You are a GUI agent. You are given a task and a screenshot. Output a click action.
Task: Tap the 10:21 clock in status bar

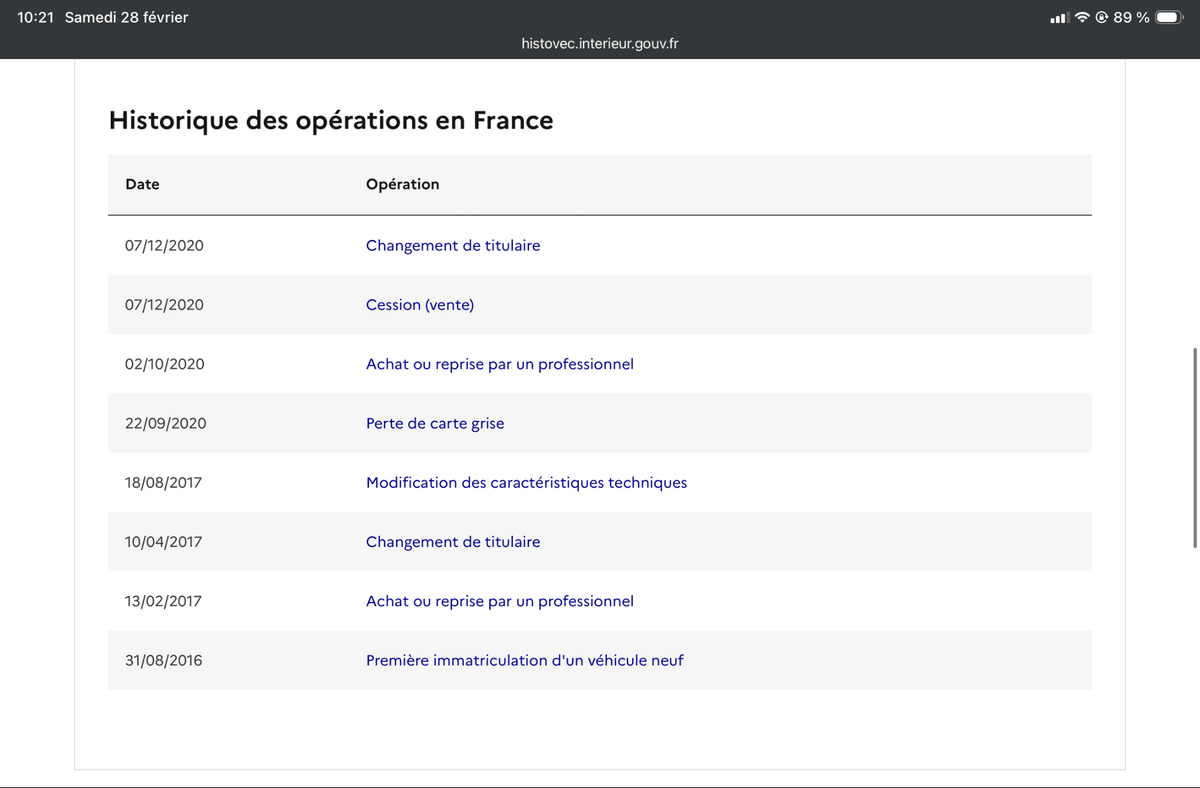[x=35, y=17]
